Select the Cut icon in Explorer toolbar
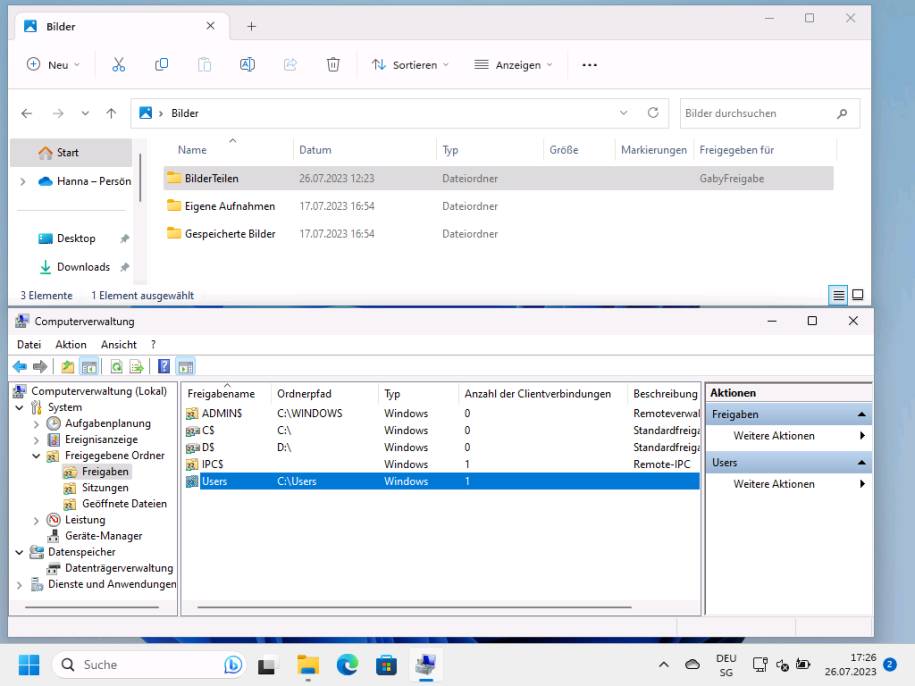This screenshot has width=915, height=686. (118, 64)
